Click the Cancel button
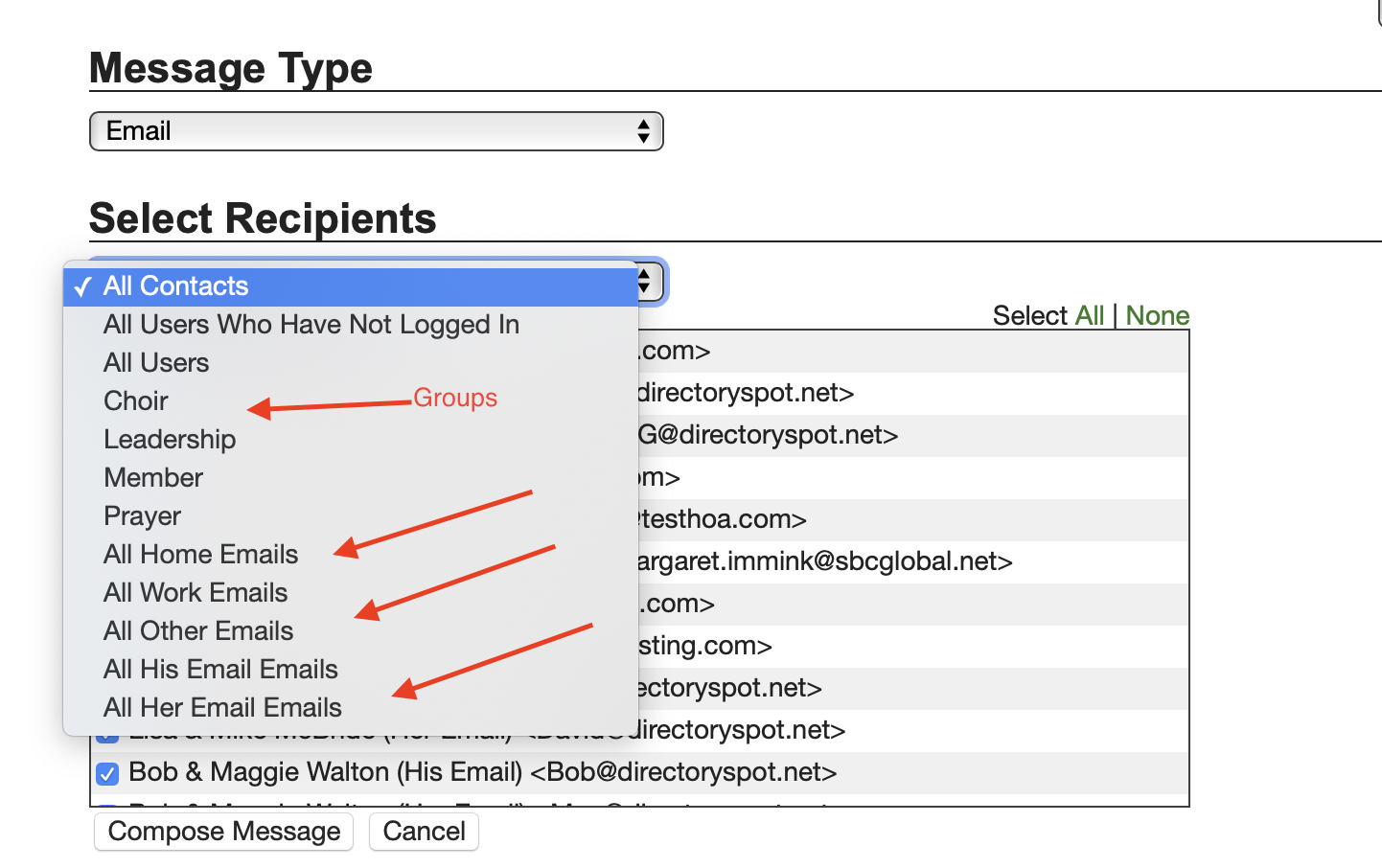The image size is (1382, 868). click(424, 832)
